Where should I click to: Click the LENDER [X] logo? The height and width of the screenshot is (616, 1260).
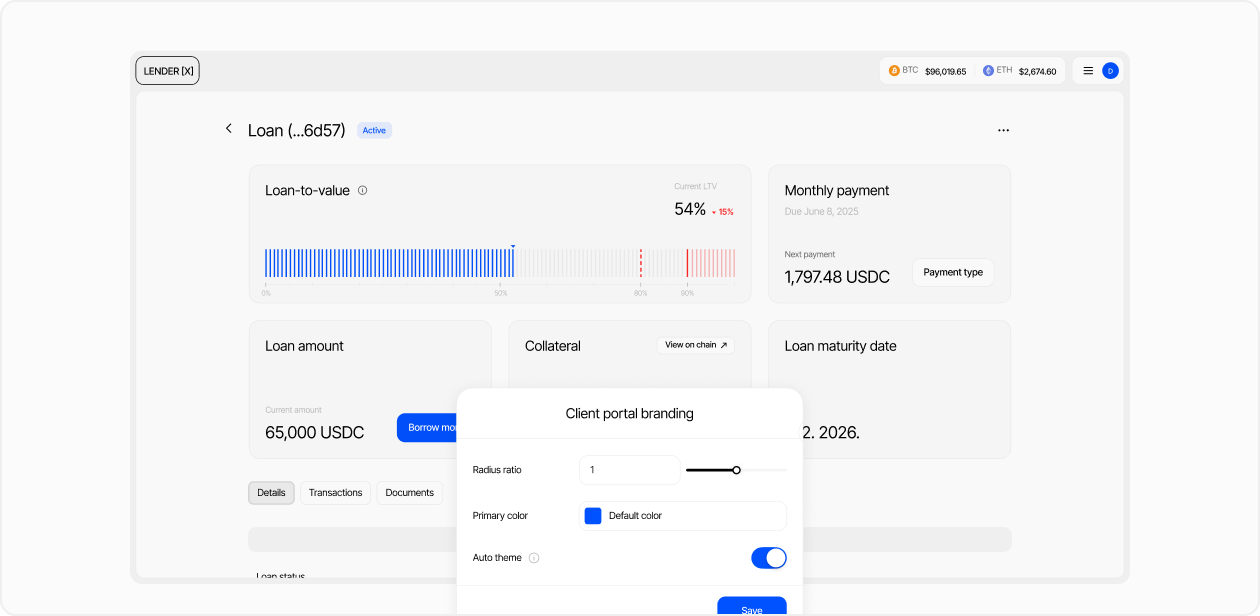167,71
